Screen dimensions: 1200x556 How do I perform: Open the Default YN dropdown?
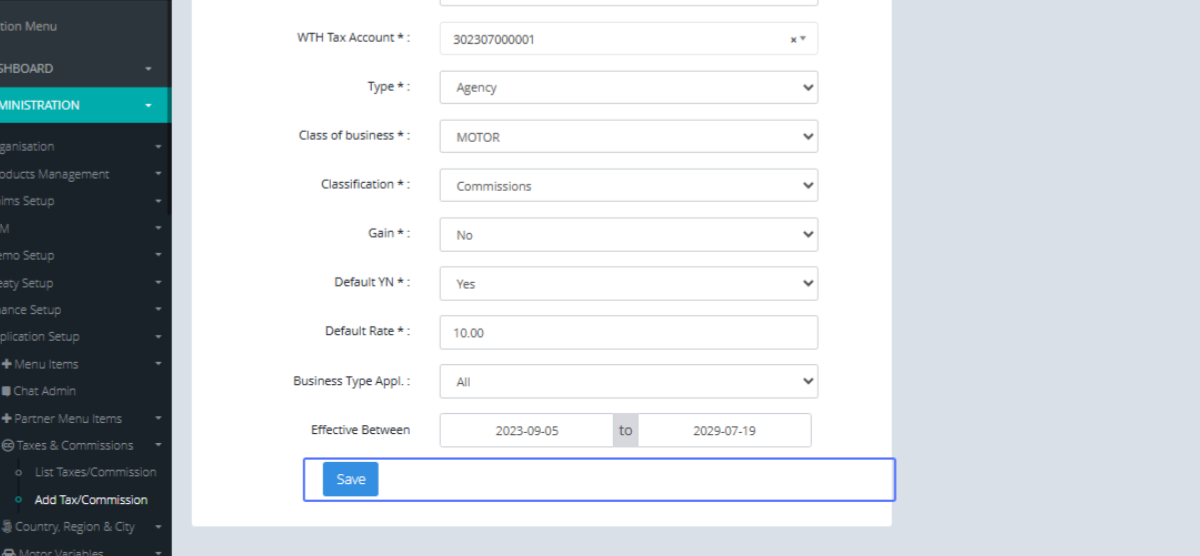click(x=628, y=283)
